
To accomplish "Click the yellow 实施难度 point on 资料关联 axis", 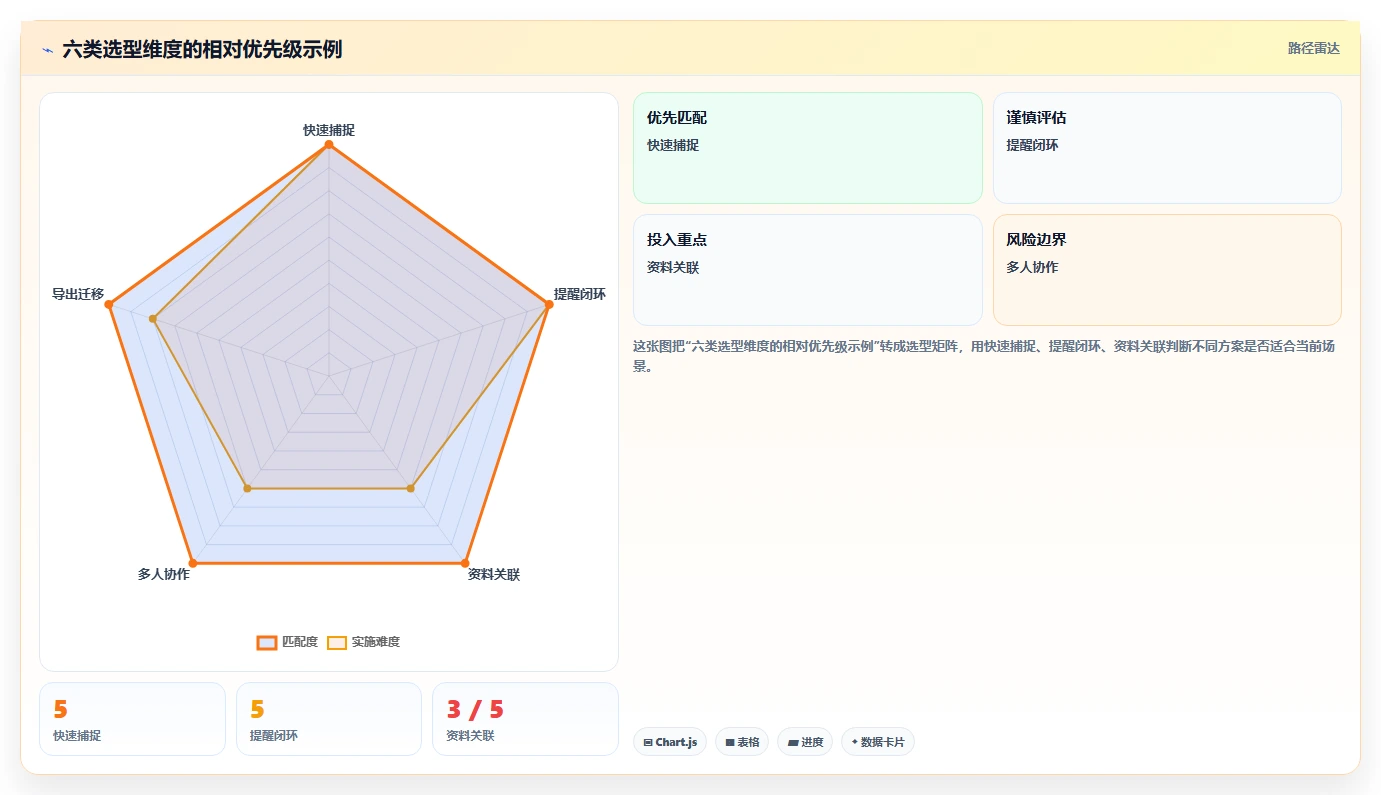I will coord(410,488).
